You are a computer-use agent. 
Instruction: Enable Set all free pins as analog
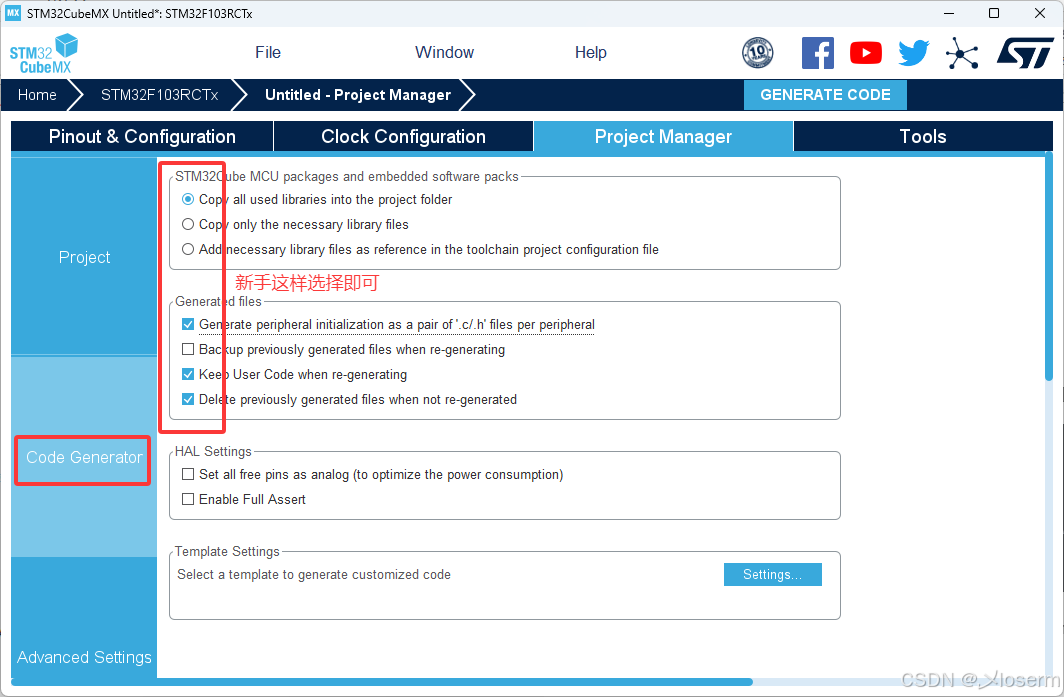pos(188,474)
